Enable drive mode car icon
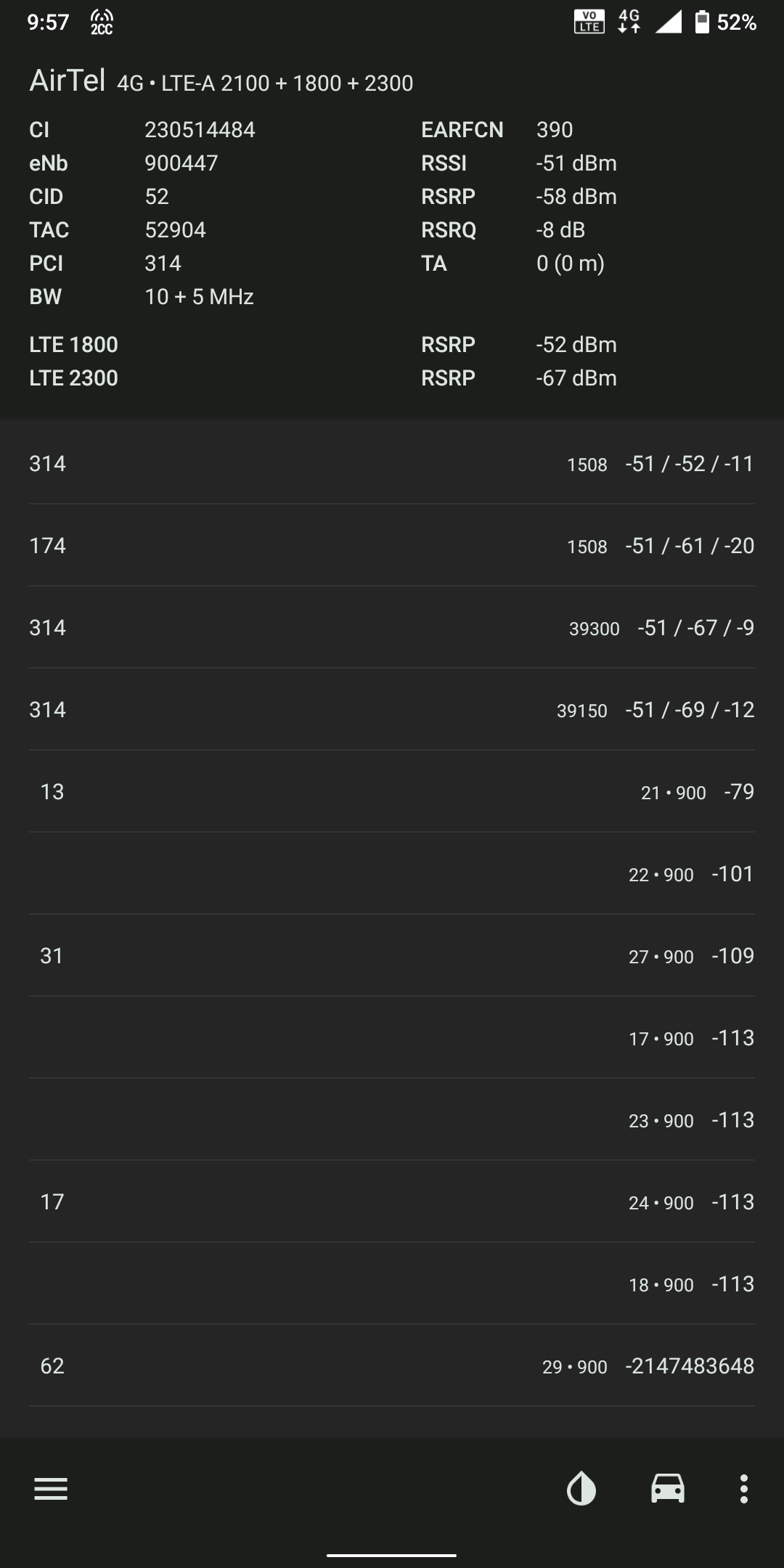 coord(667,1489)
